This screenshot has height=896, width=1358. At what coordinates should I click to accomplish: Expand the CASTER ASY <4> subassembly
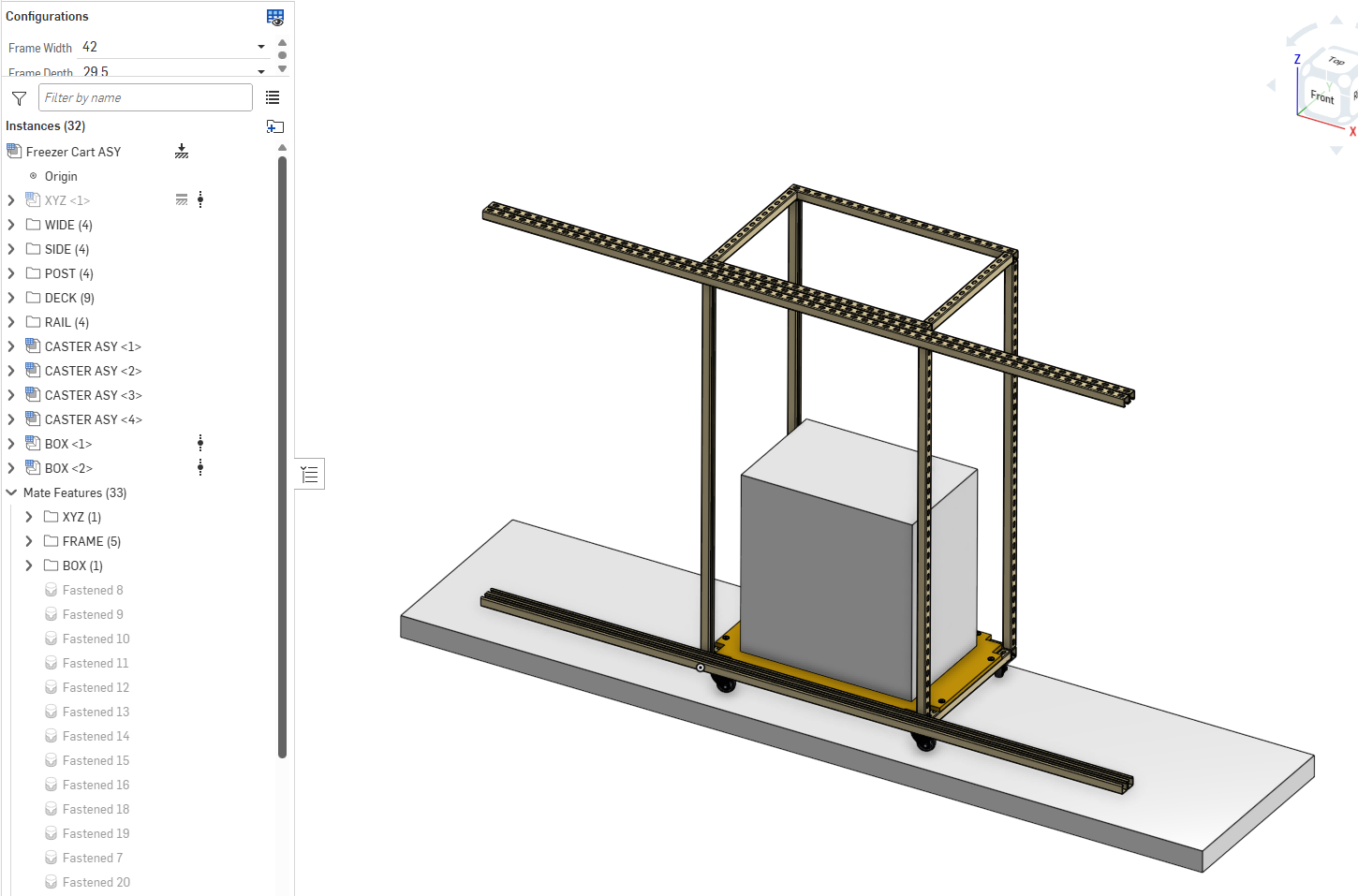[11, 419]
